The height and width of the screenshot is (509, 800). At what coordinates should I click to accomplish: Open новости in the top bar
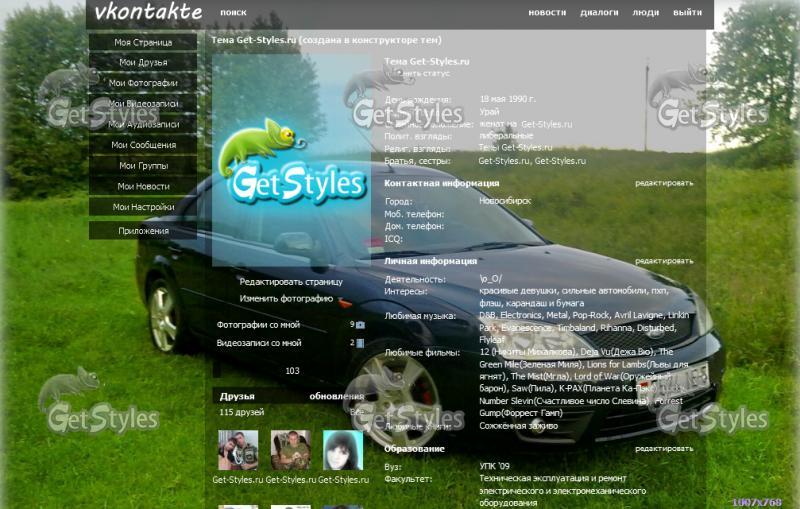[x=547, y=12]
